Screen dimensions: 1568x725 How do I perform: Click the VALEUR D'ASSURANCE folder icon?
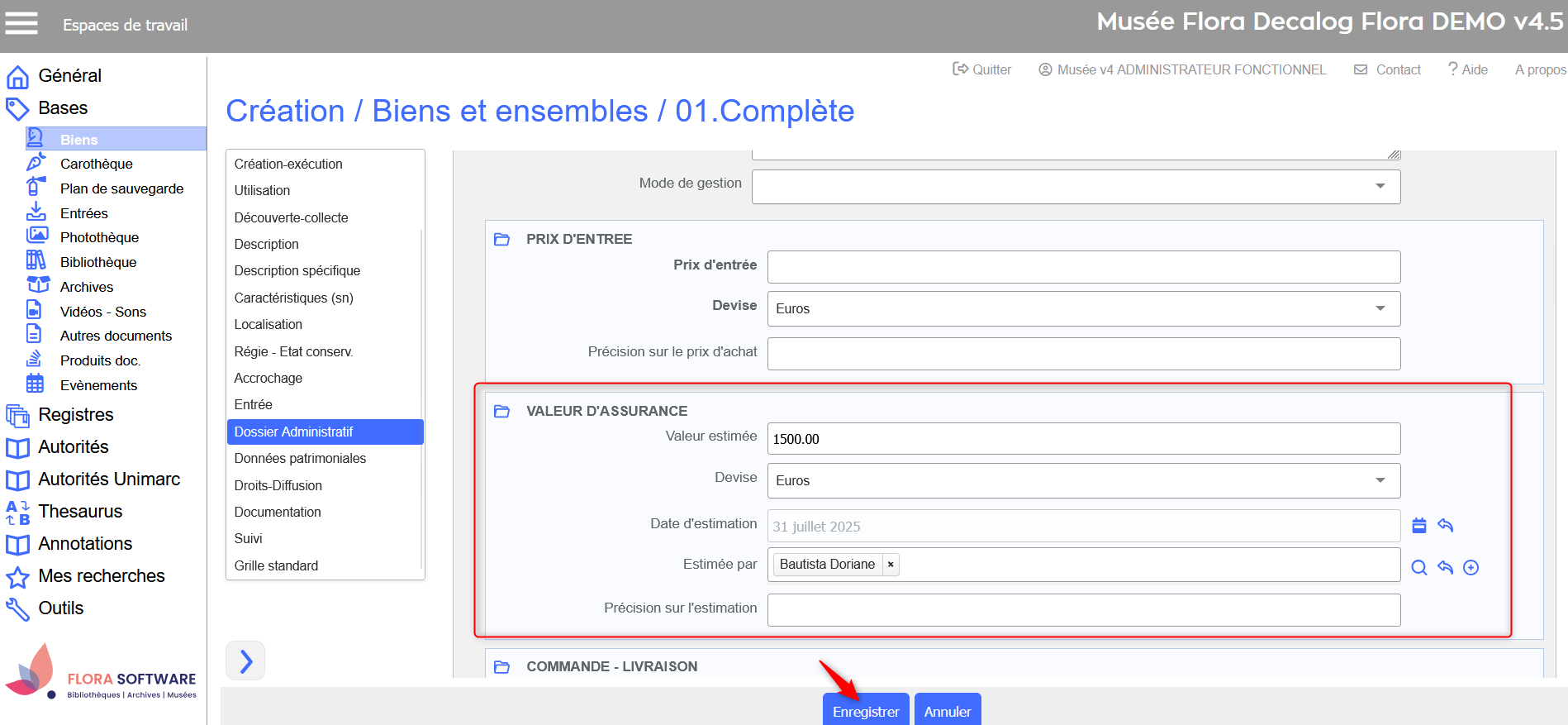pos(501,412)
